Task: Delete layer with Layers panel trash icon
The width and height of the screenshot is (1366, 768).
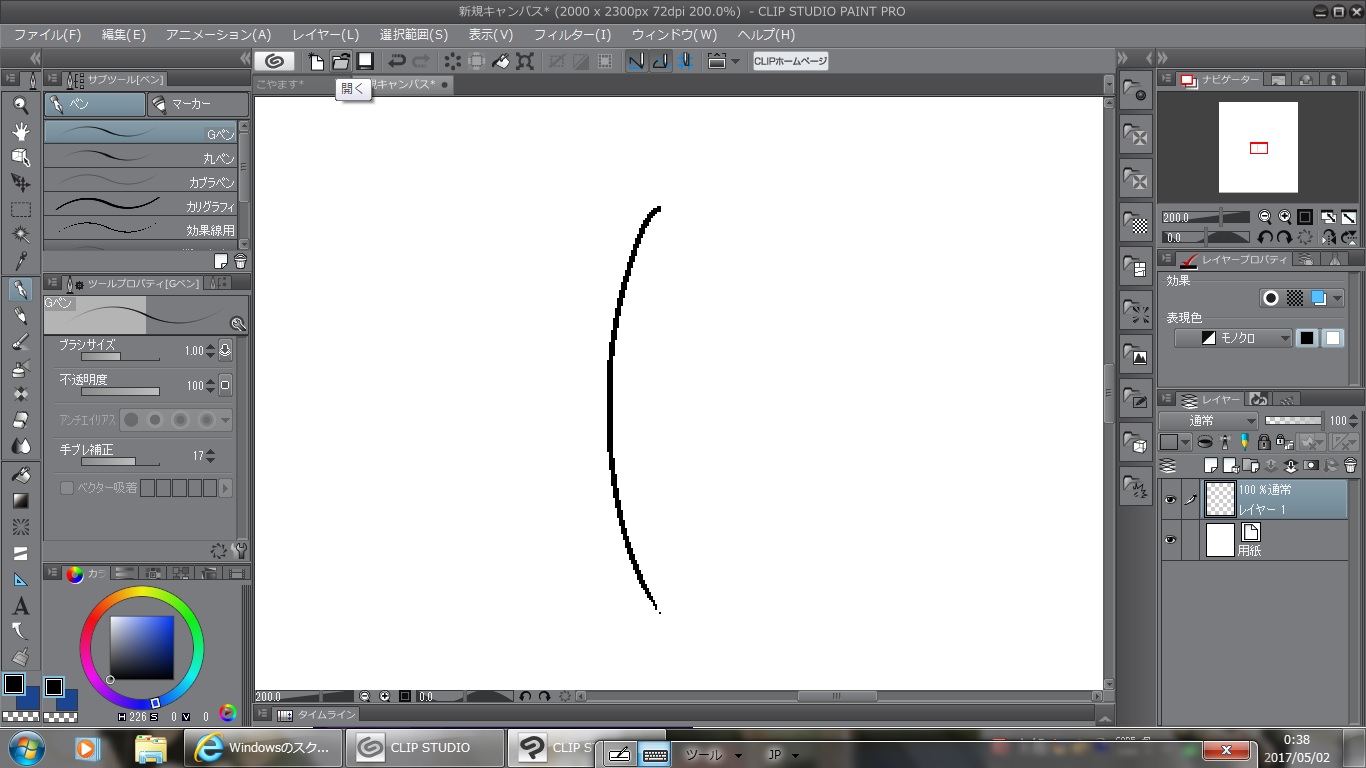Action: point(1350,465)
